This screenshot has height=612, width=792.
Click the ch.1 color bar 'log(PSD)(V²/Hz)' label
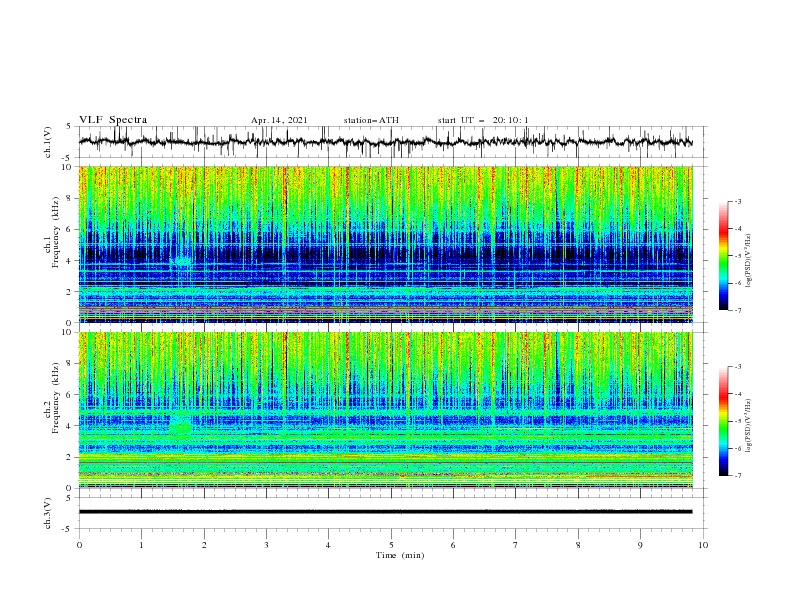(748, 261)
